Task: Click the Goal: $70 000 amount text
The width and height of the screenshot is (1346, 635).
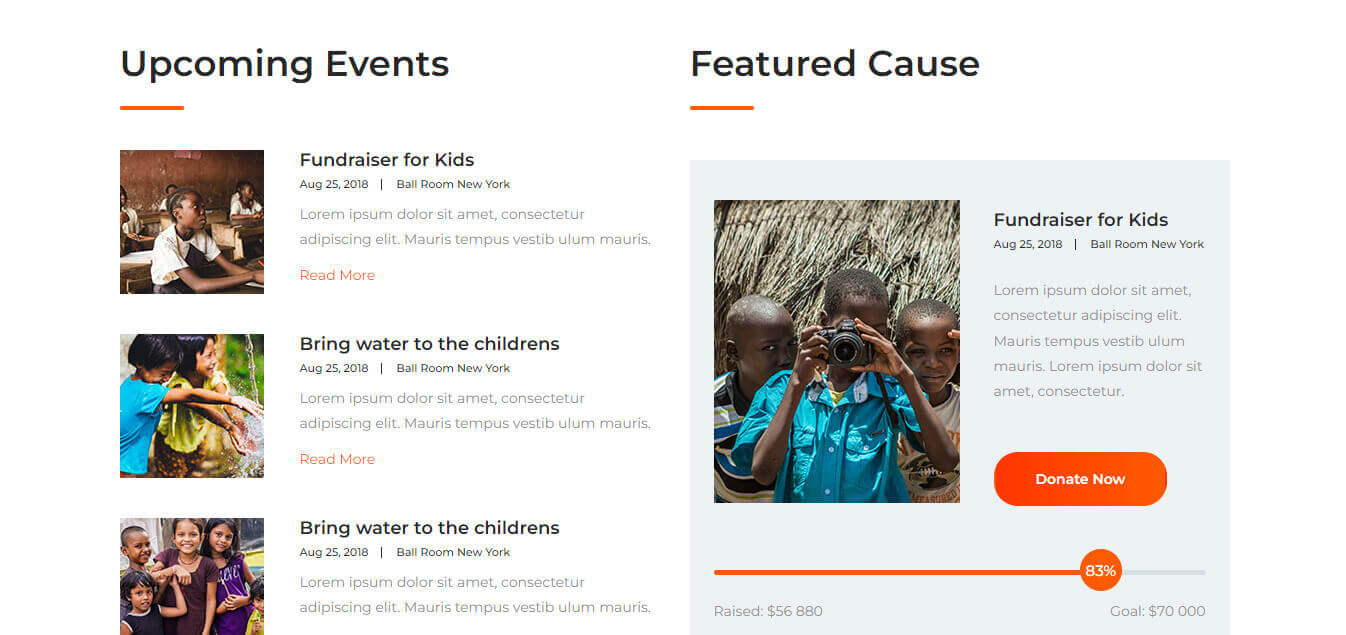Action: tap(1158, 611)
